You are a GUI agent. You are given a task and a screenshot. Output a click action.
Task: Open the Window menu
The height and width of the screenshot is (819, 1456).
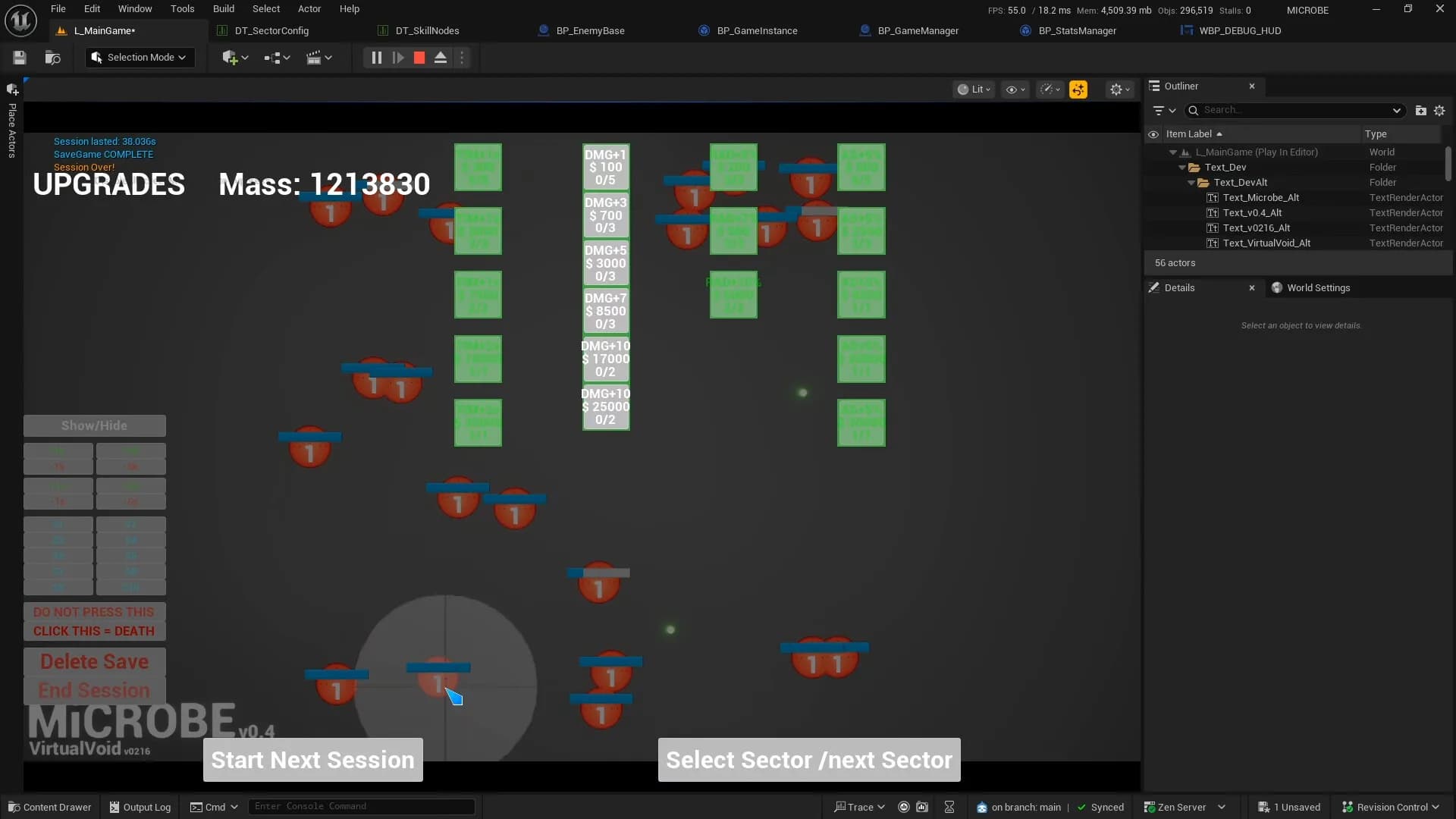click(135, 9)
